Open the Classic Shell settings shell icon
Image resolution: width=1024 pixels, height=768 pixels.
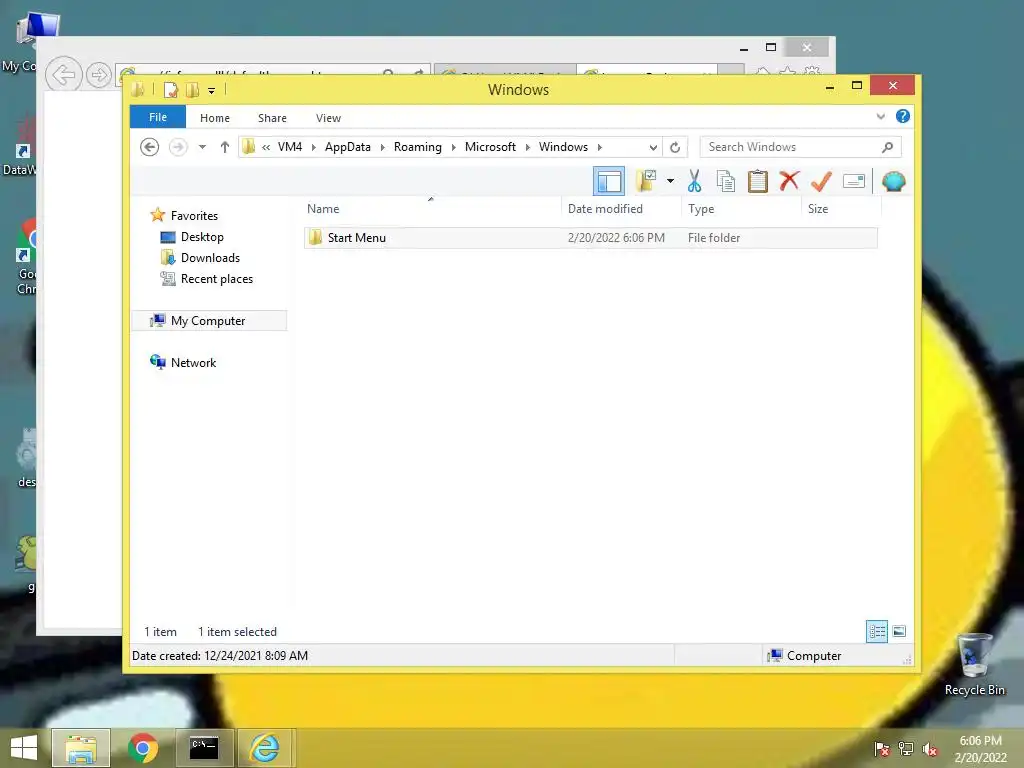(893, 181)
